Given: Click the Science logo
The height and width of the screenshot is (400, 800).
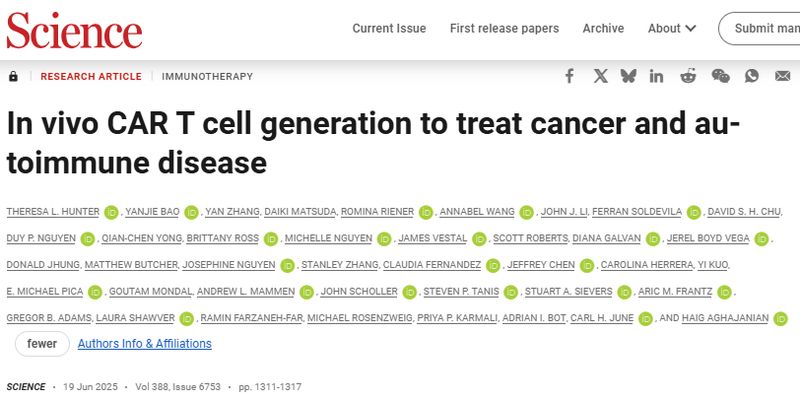Looking at the screenshot, I should click(74, 29).
